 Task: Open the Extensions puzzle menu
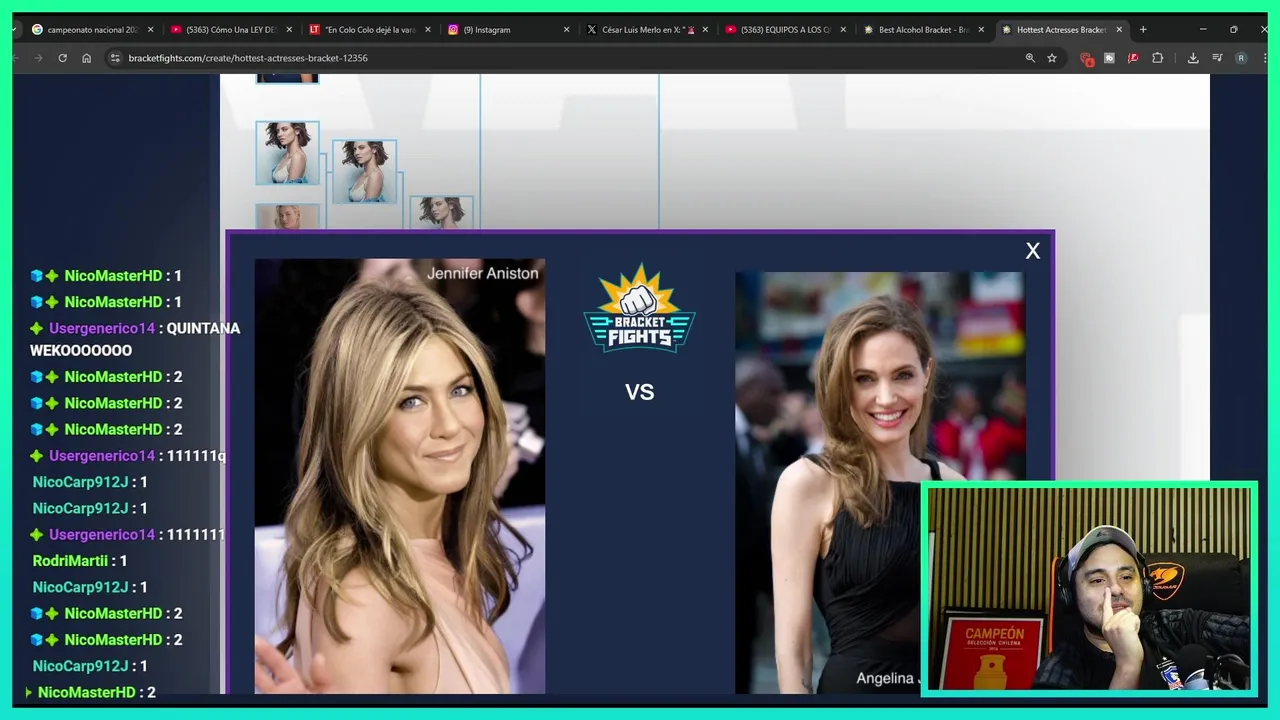point(1158,58)
